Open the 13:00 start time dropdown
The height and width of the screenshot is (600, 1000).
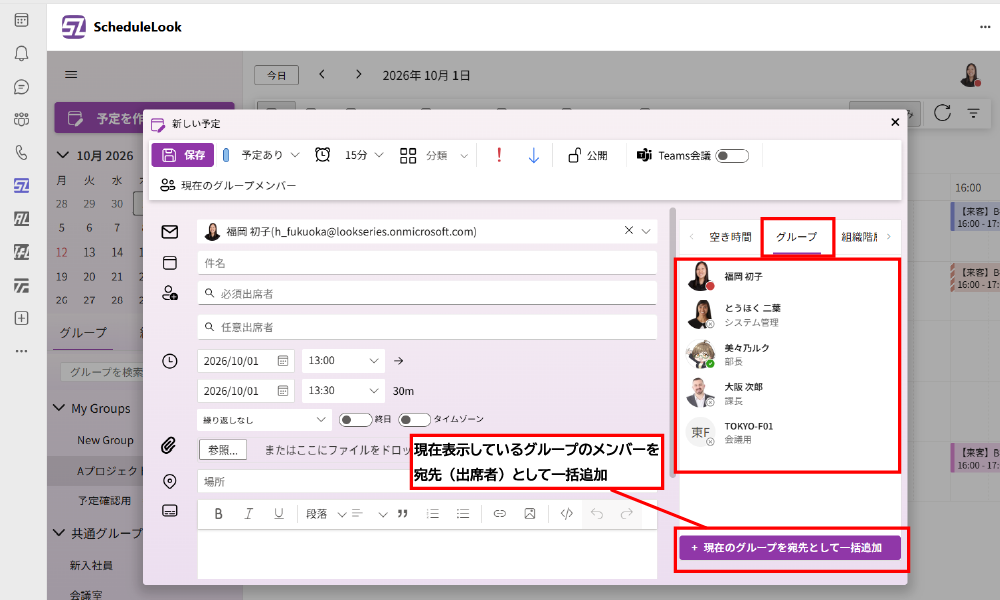tap(343, 361)
